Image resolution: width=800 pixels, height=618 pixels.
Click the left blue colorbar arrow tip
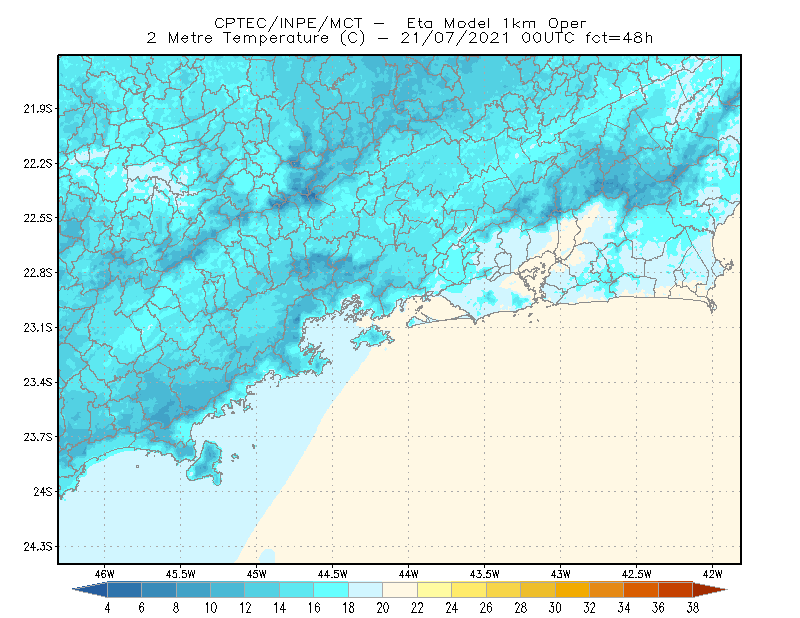90,590
